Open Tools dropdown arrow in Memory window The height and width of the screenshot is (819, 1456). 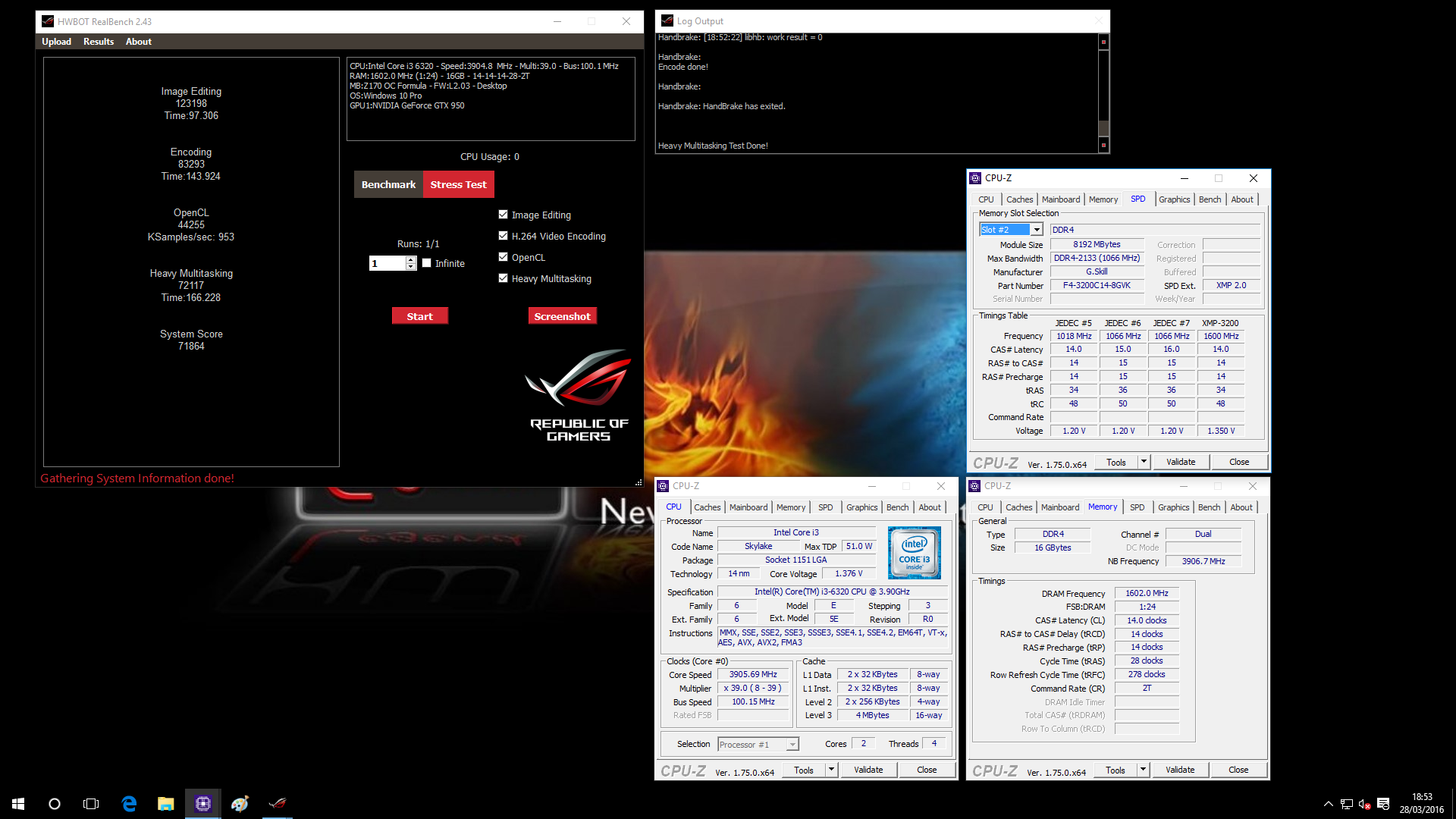click(x=1143, y=770)
